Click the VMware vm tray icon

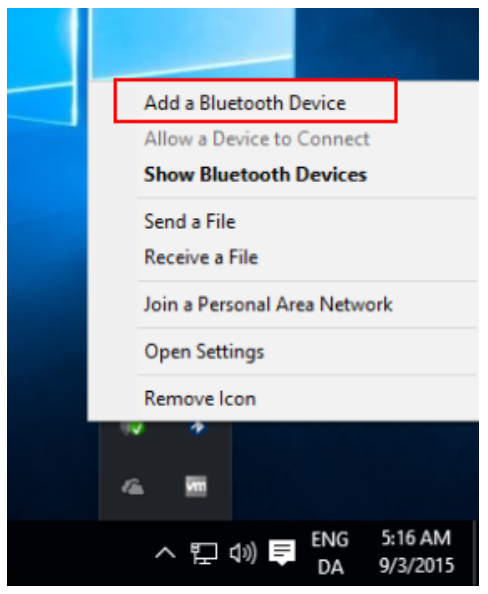point(196,486)
